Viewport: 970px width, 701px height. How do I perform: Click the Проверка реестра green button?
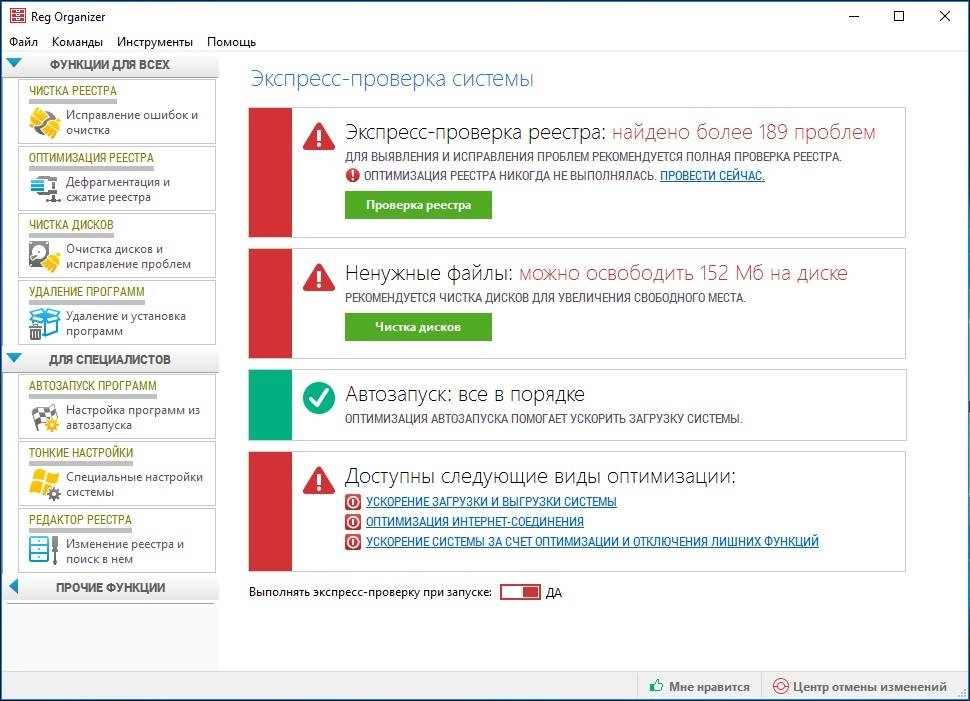tap(418, 205)
